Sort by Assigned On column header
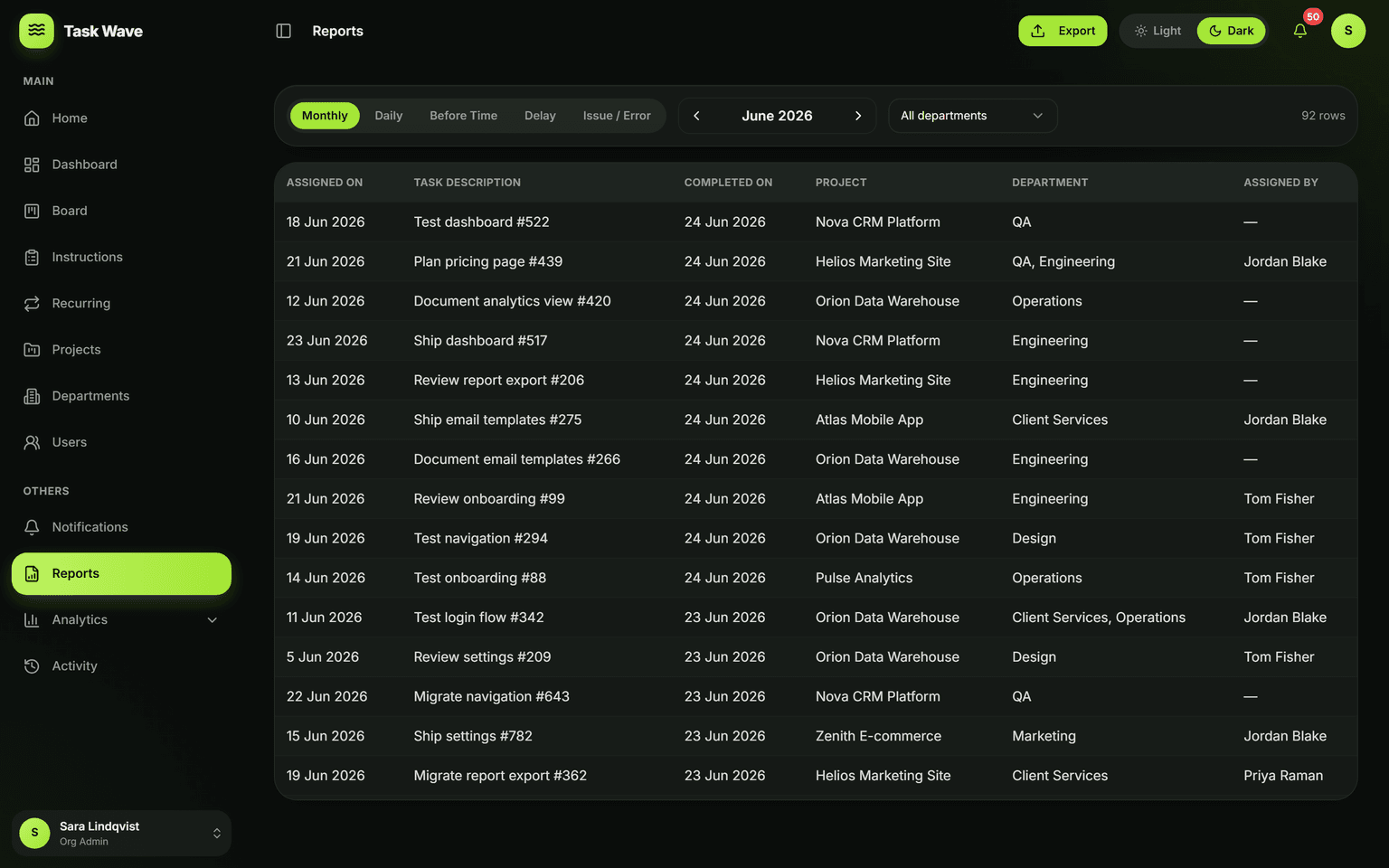 325,183
